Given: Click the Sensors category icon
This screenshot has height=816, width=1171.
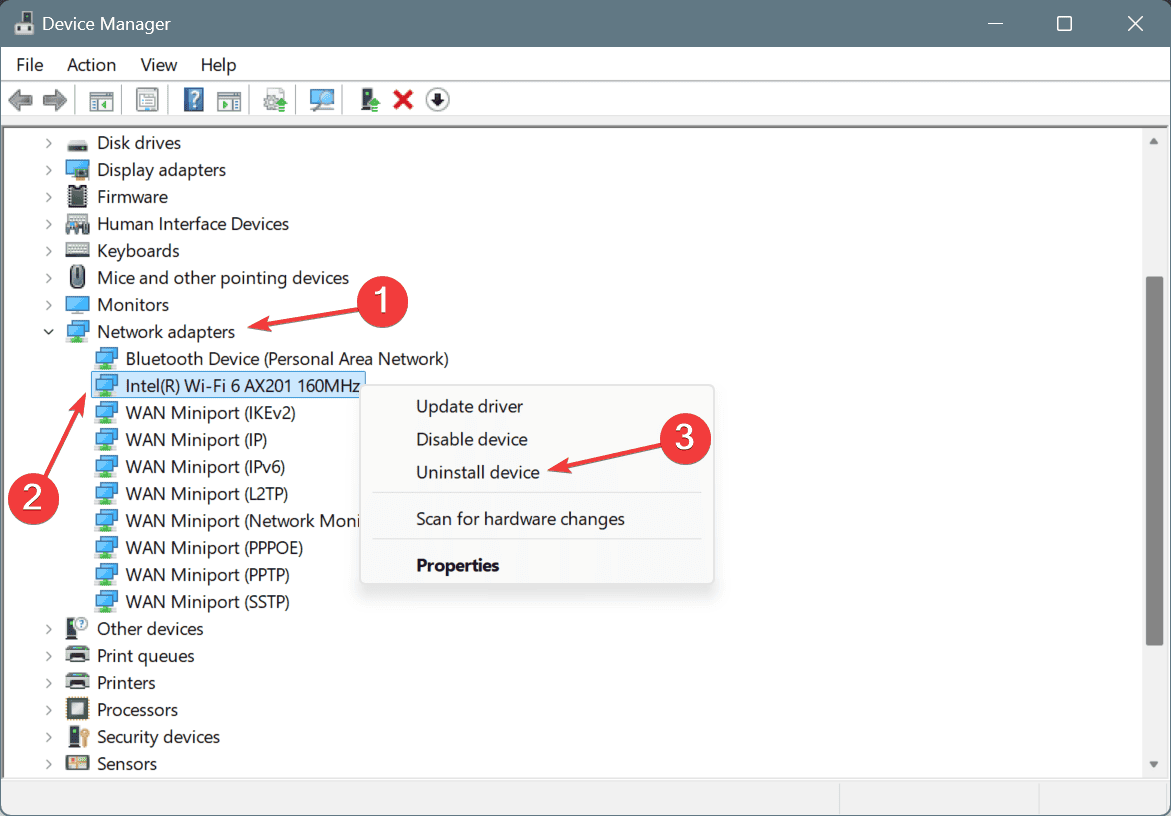Looking at the screenshot, I should point(78,764).
